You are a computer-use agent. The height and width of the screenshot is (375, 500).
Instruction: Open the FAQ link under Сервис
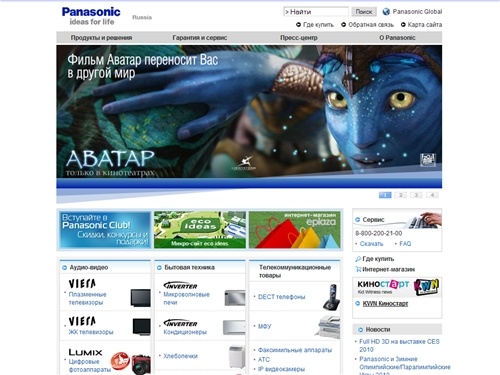405,244
